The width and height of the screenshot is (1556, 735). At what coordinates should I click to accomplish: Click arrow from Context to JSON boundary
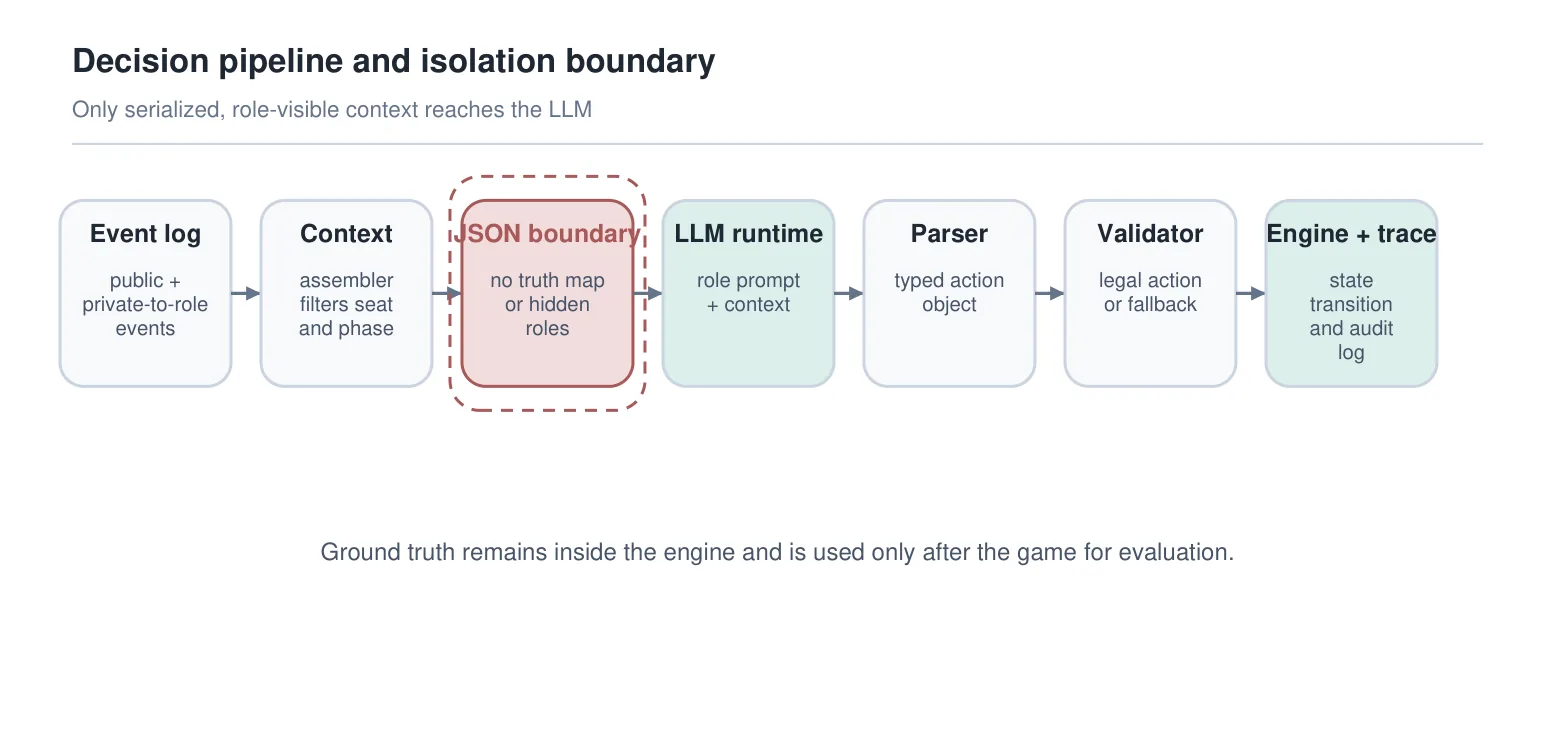(447, 293)
